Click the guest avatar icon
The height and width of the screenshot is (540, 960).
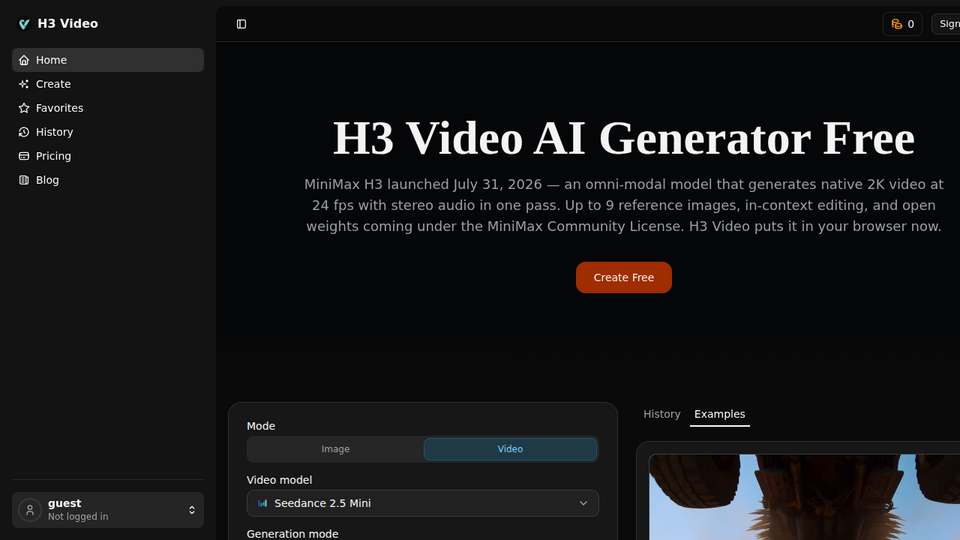tap(29, 510)
